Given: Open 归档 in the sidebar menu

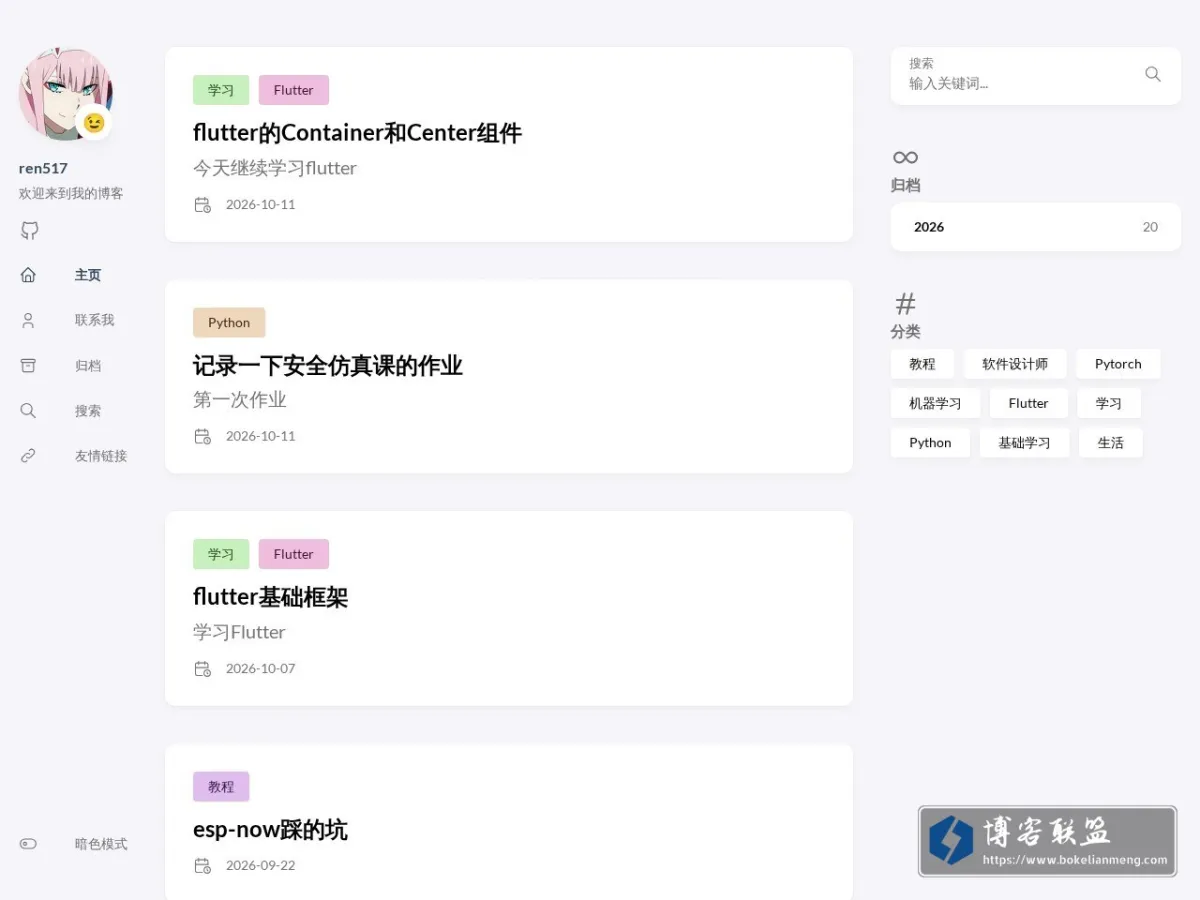Looking at the screenshot, I should pos(88,366).
